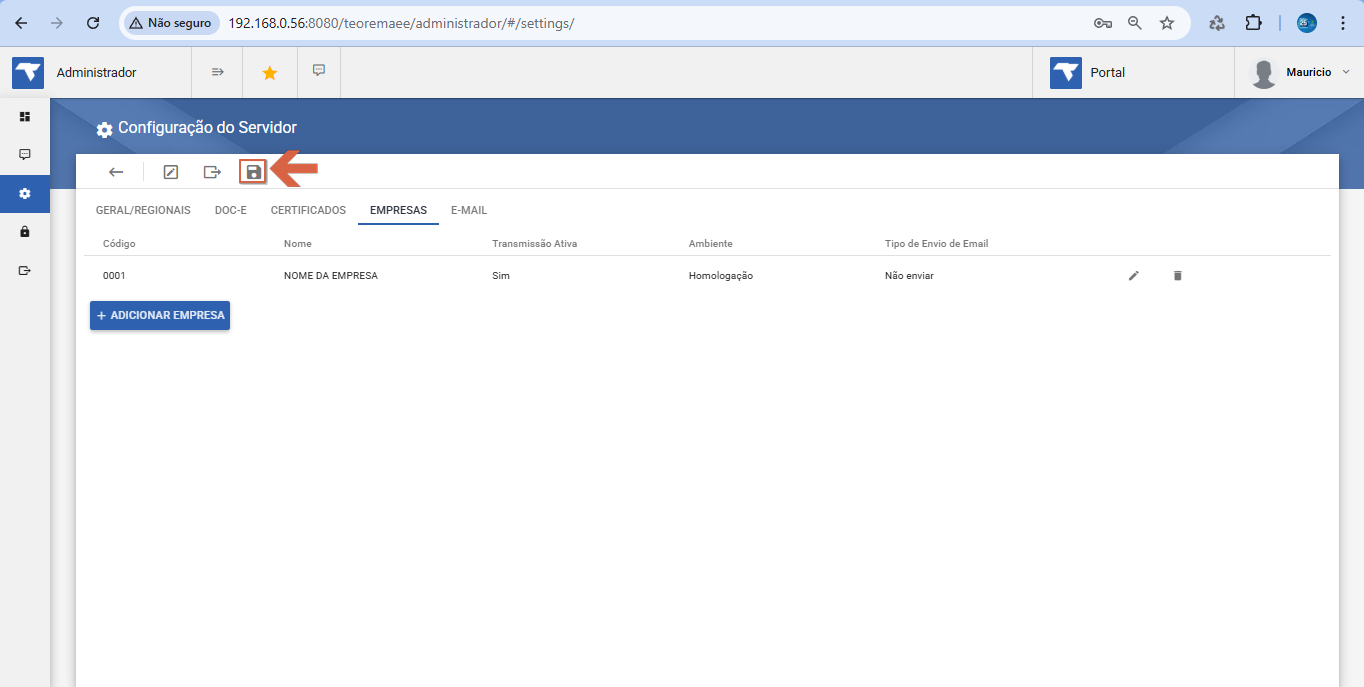The image size is (1364, 687).
Task: Click the Administrador logo icon
Action: (28, 72)
